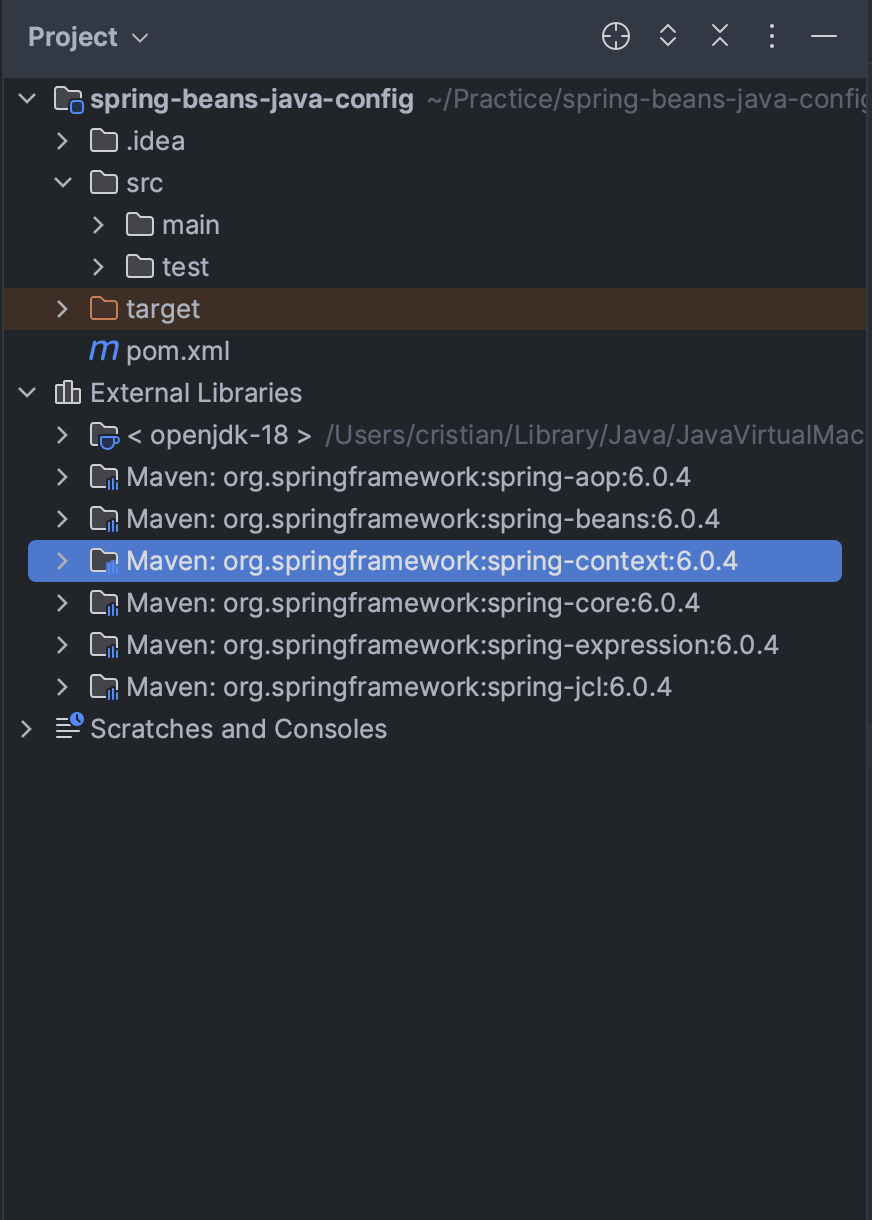This screenshot has height=1220, width=872.
Task: Click the Scratches and Consoles icon
Action: (68, 728)
